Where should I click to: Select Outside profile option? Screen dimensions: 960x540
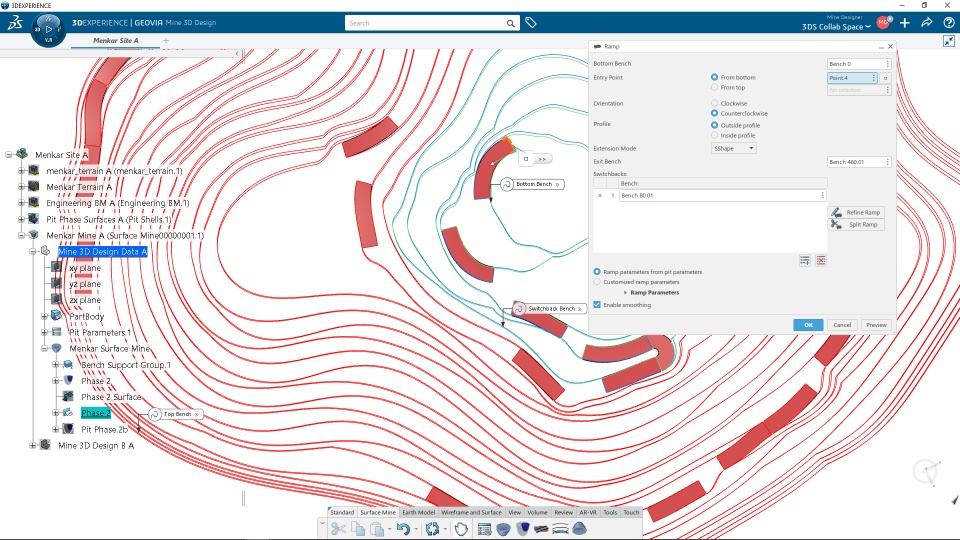coord(714,125)
